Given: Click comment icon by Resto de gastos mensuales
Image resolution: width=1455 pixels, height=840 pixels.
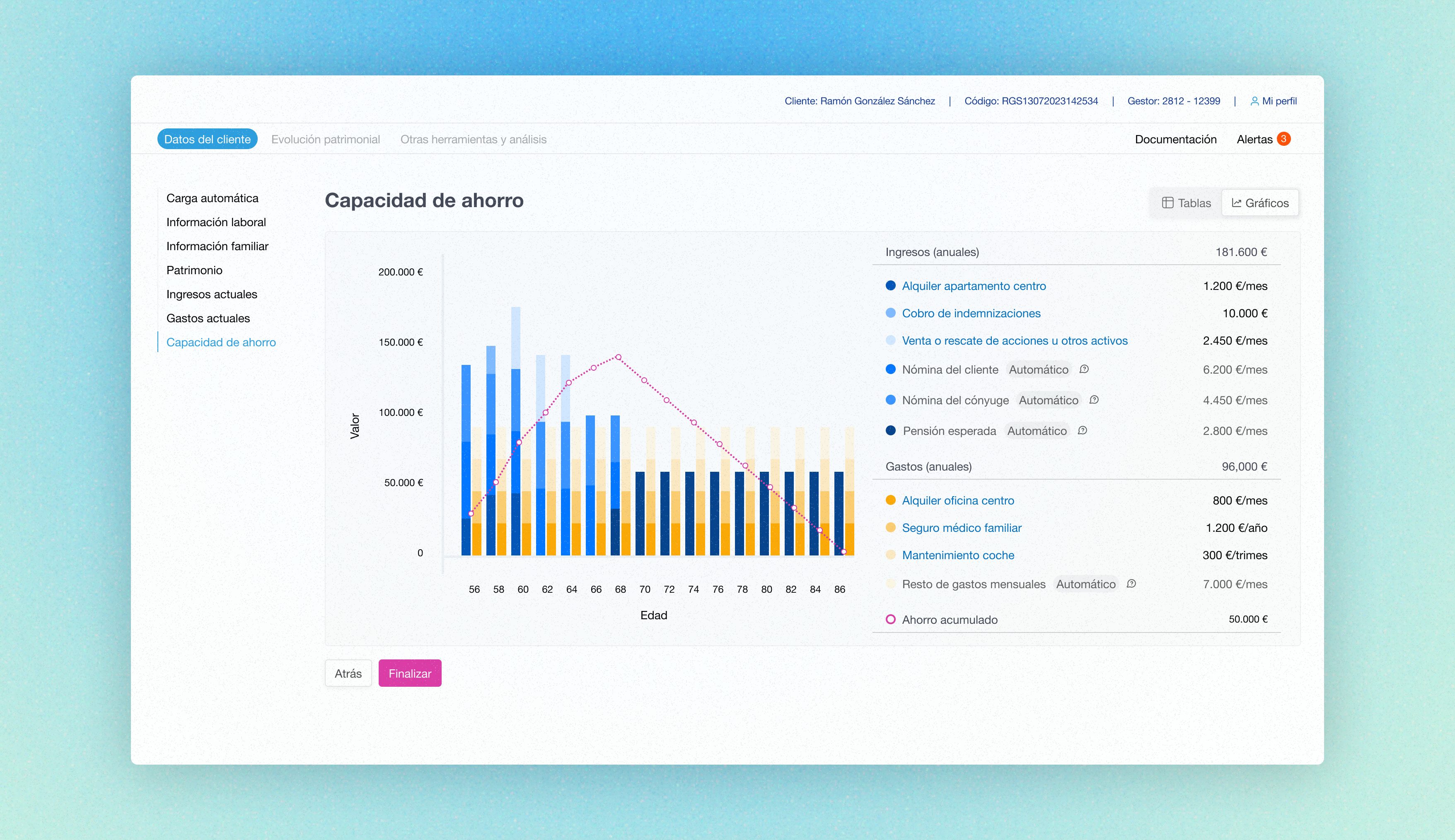Looking at the screenshot, I should [1131, 584].
